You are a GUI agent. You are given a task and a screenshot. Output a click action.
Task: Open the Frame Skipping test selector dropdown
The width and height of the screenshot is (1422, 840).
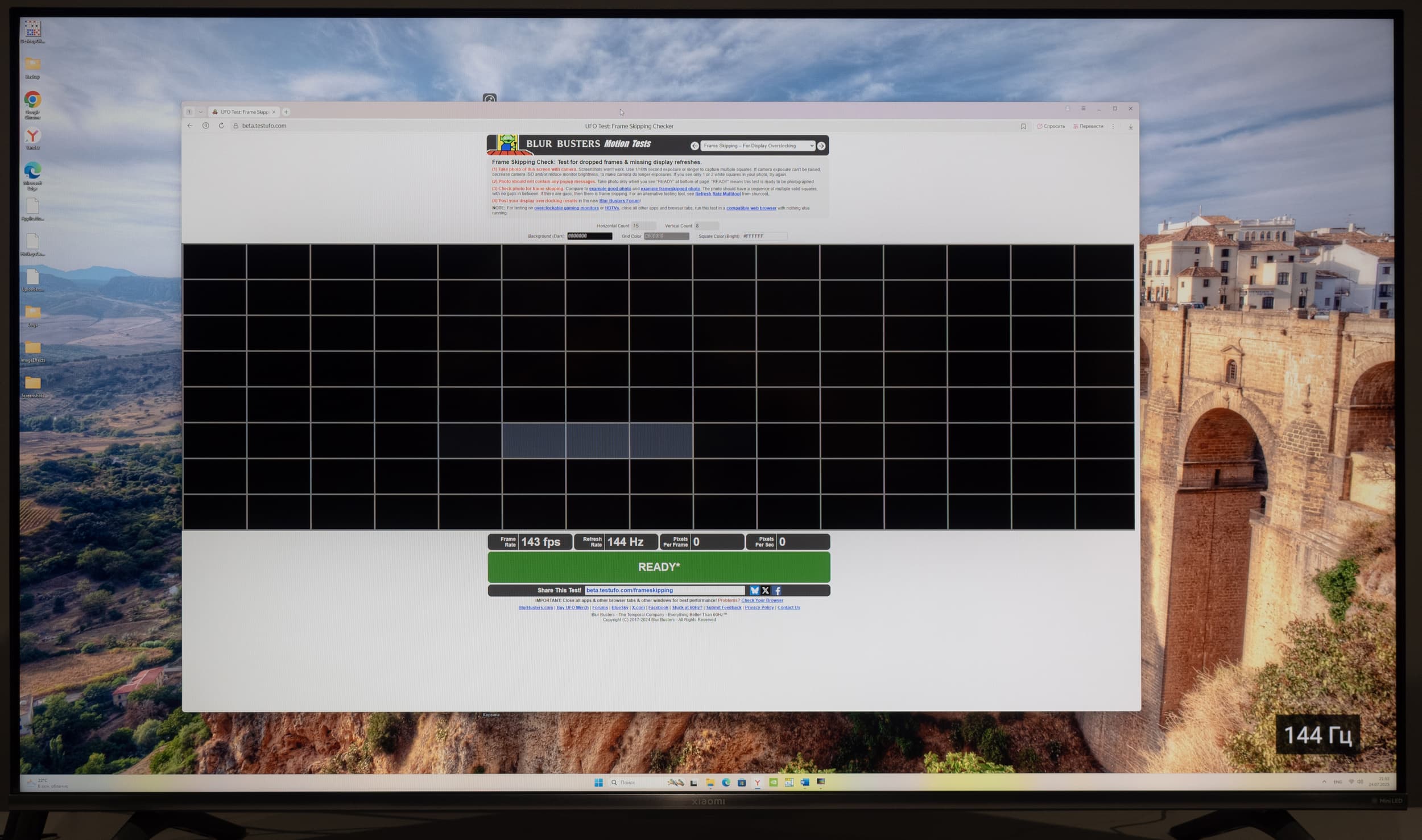758,146
